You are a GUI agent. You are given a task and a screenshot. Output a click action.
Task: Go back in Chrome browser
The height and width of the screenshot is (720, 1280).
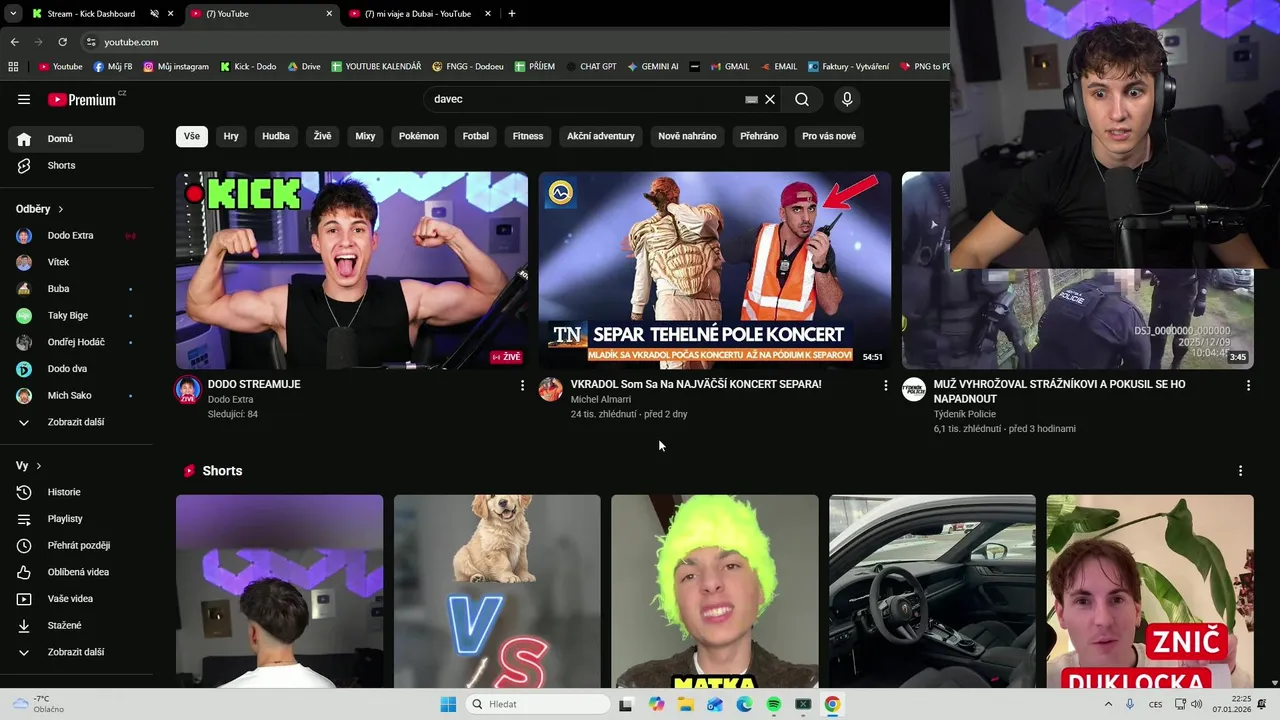(x=14, y=42)
